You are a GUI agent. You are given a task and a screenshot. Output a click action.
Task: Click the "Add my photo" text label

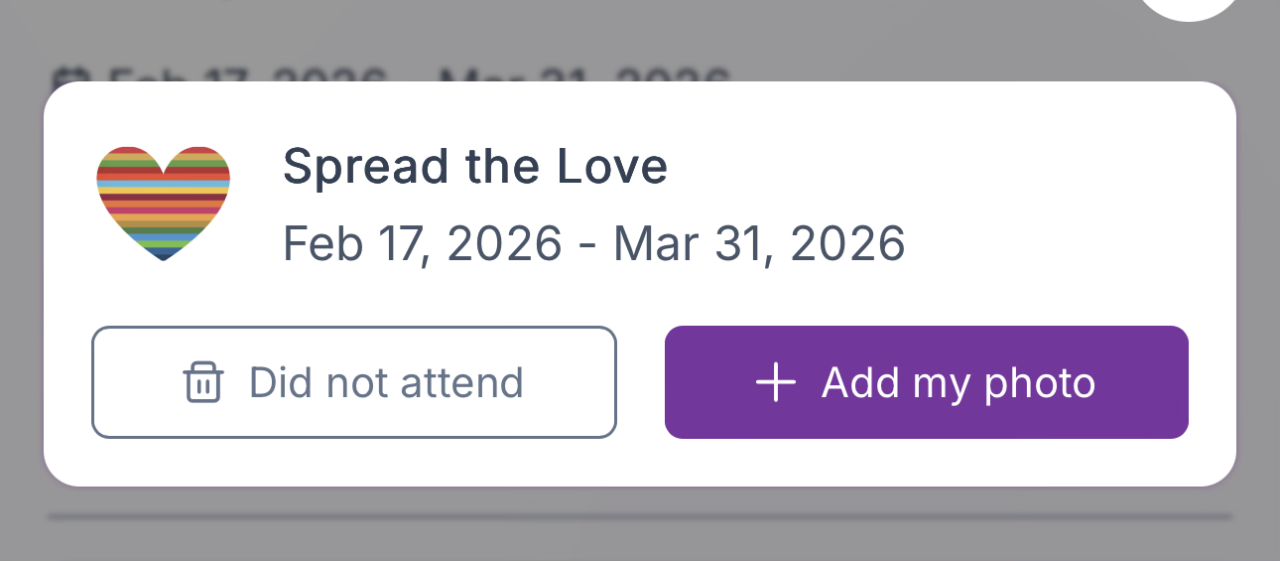(x=958, y=383)
